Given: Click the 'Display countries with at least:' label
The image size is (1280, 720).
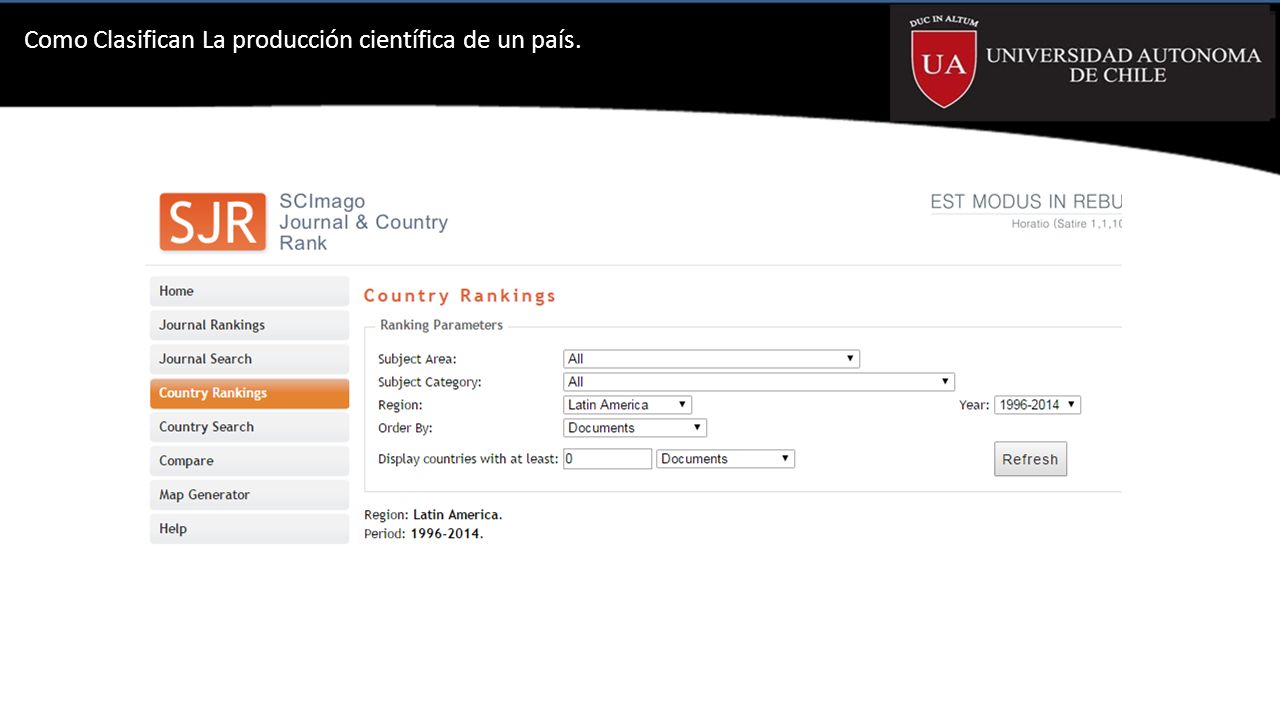Looking at the screenshot, I should [x=468, y=459].
